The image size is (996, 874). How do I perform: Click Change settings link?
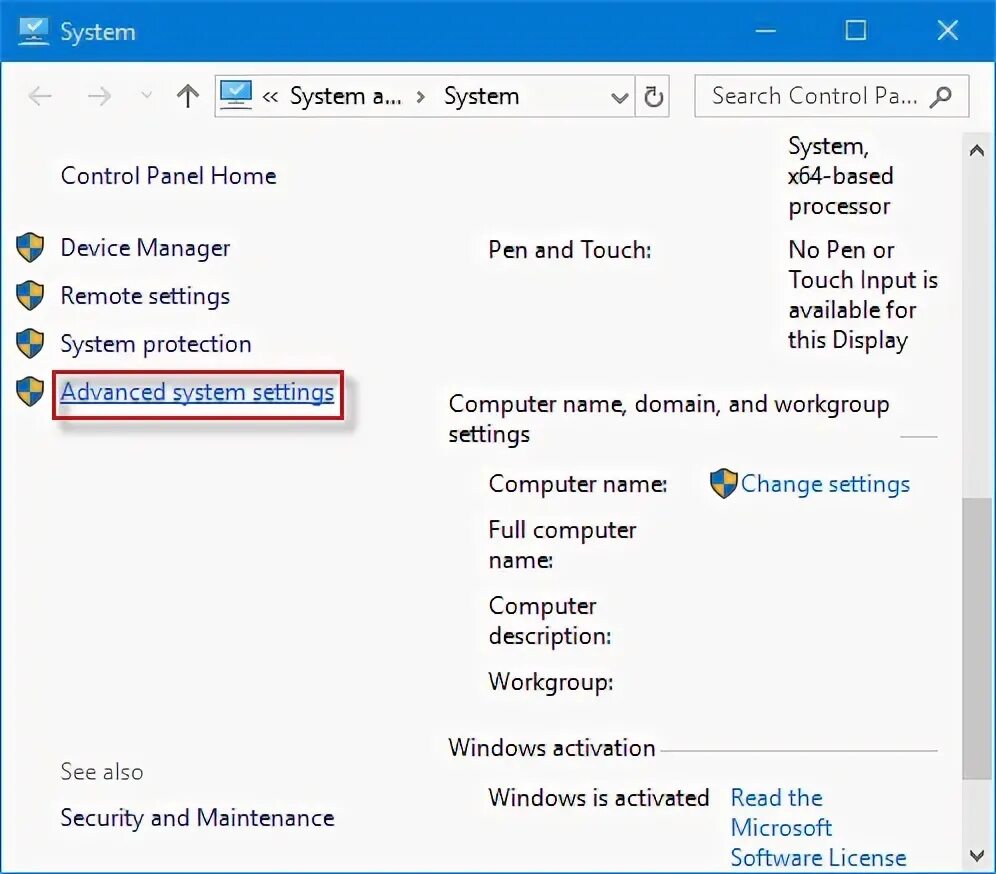tap(825, 484)
